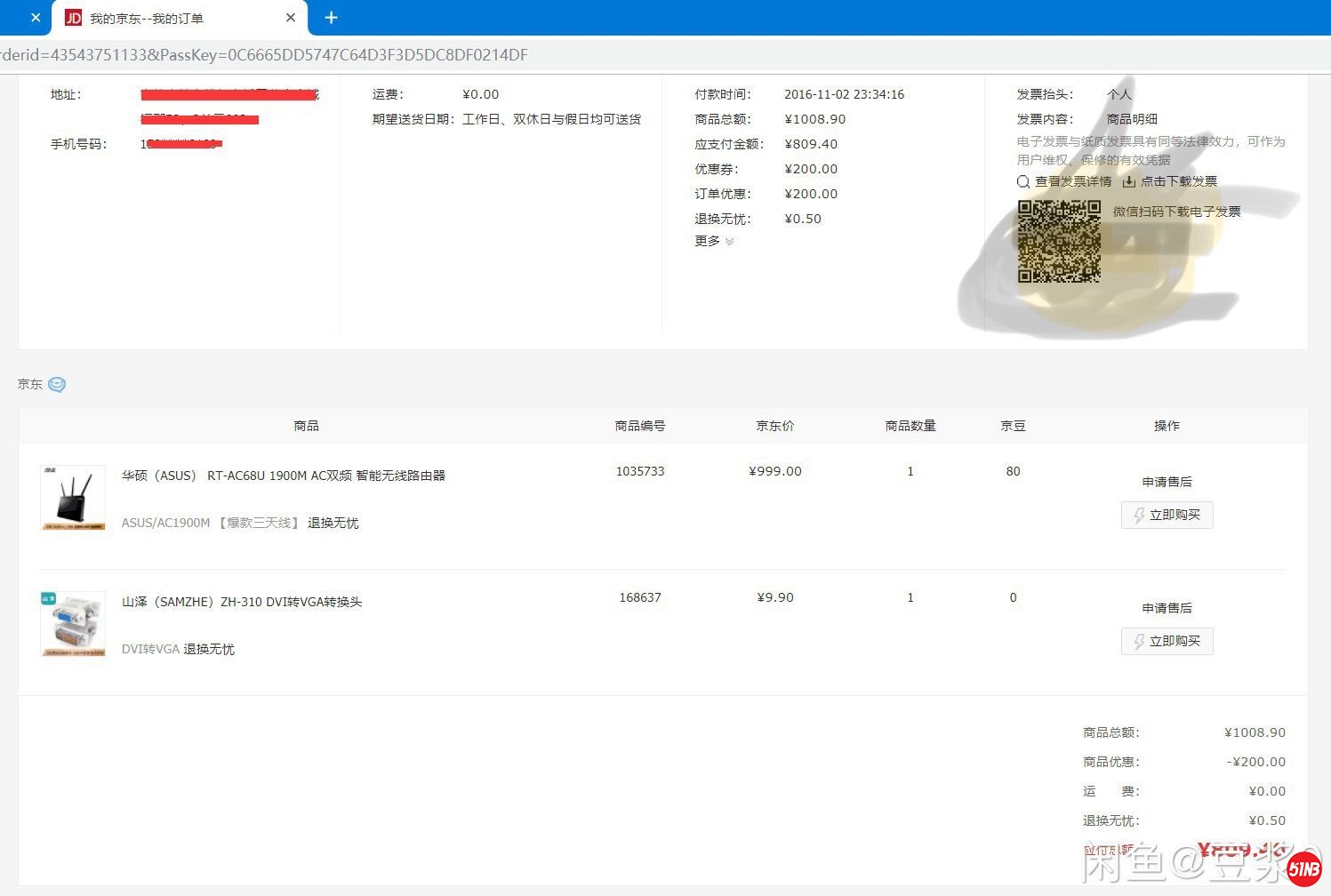
Task: Expand the 更多 payment details
Action: 714,241
